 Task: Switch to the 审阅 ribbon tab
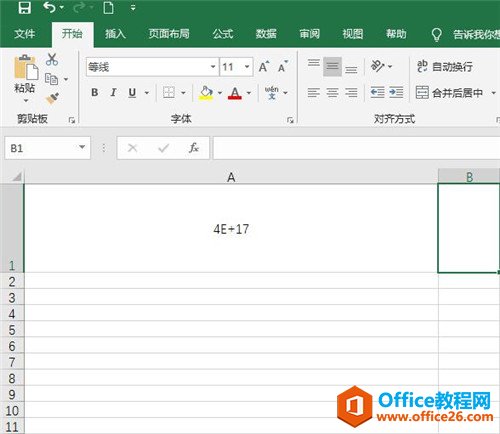coord(309,33)
